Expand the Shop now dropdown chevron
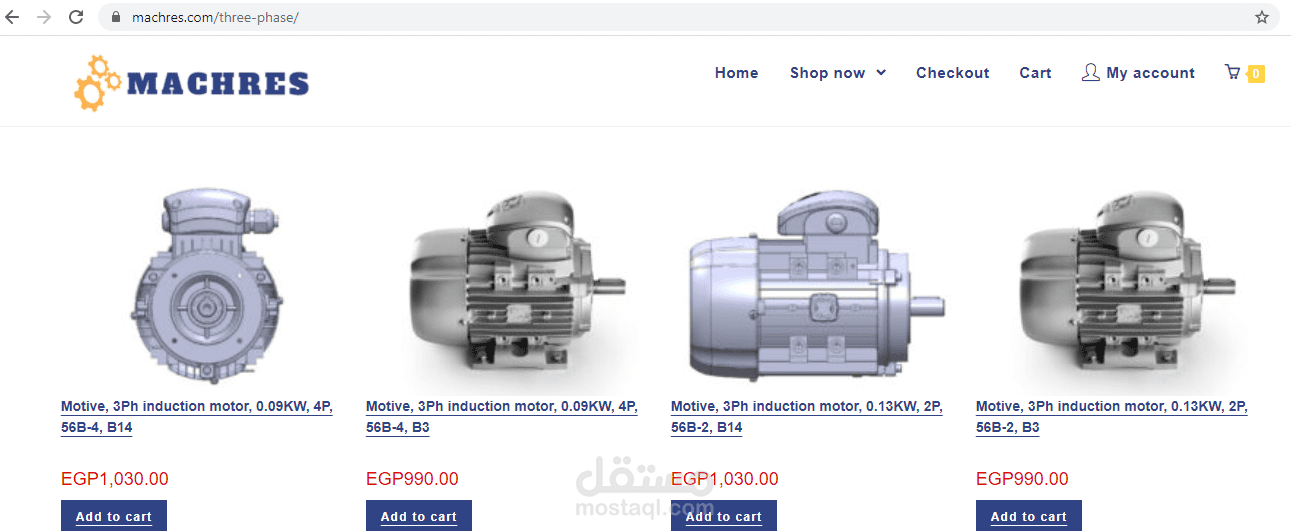Viewport: 1291px width, 531px height. [881, 73]
